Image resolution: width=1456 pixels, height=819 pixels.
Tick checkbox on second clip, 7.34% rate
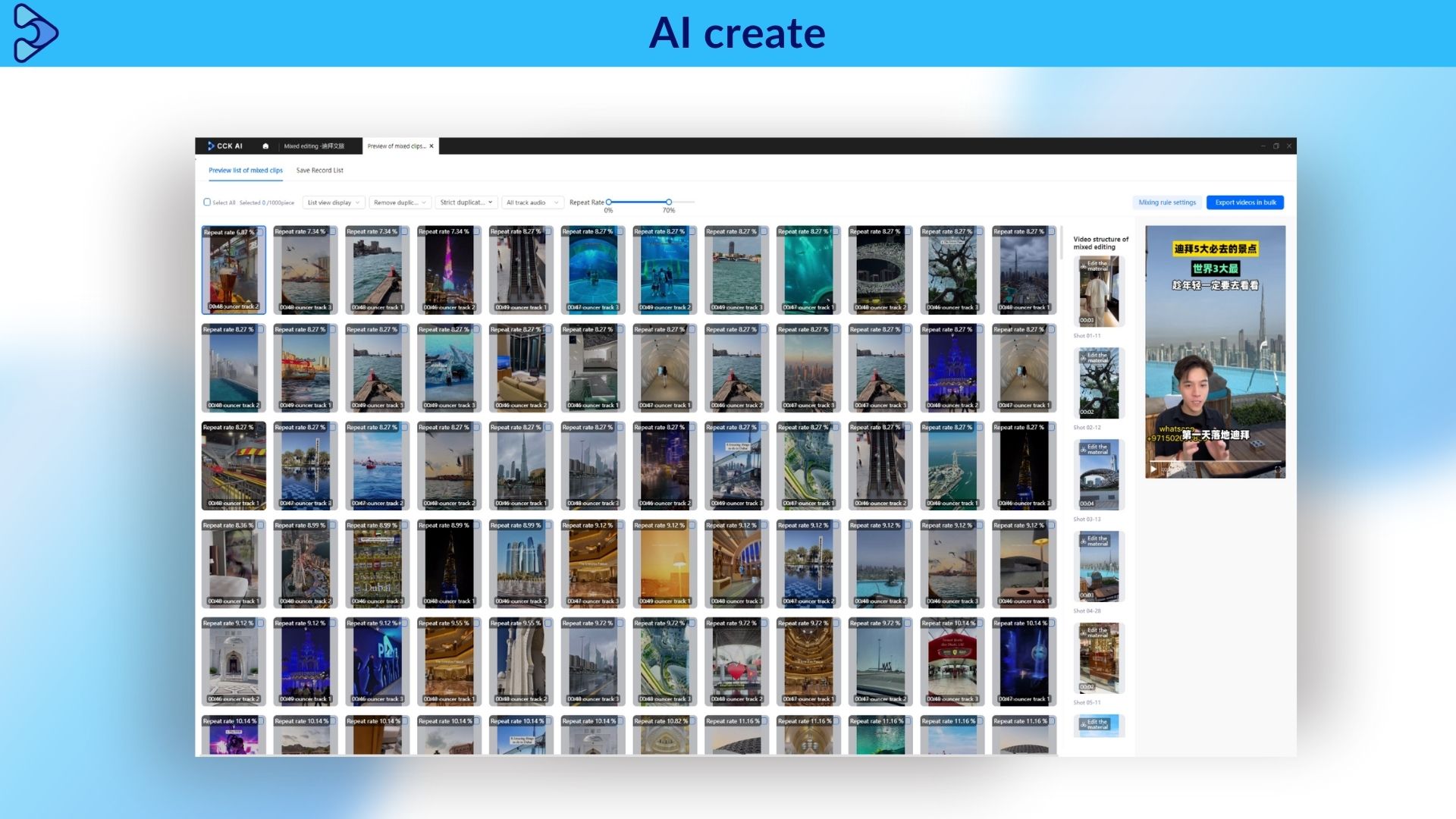332,232
